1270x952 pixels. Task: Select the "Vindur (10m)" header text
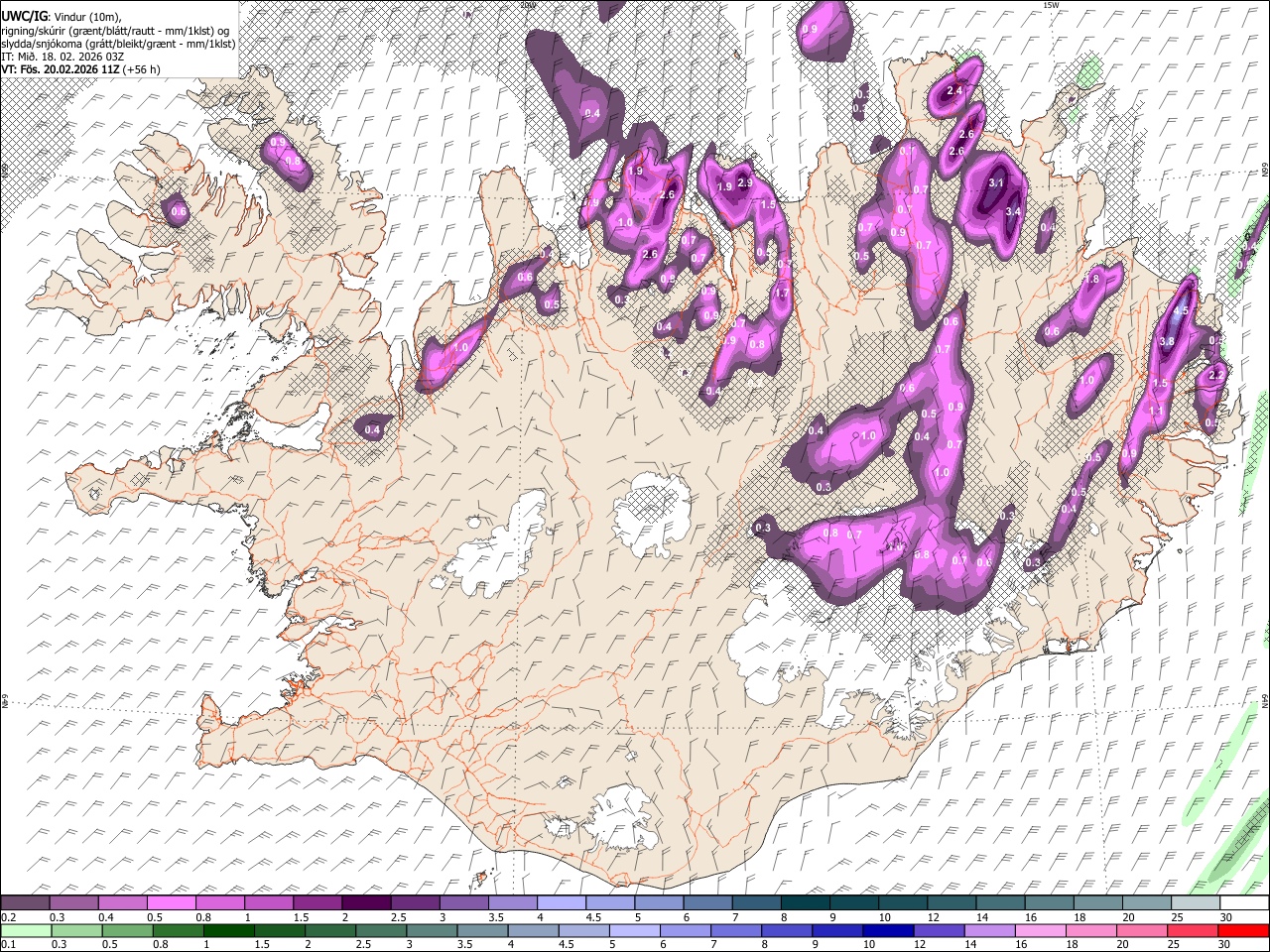[86, 16]
